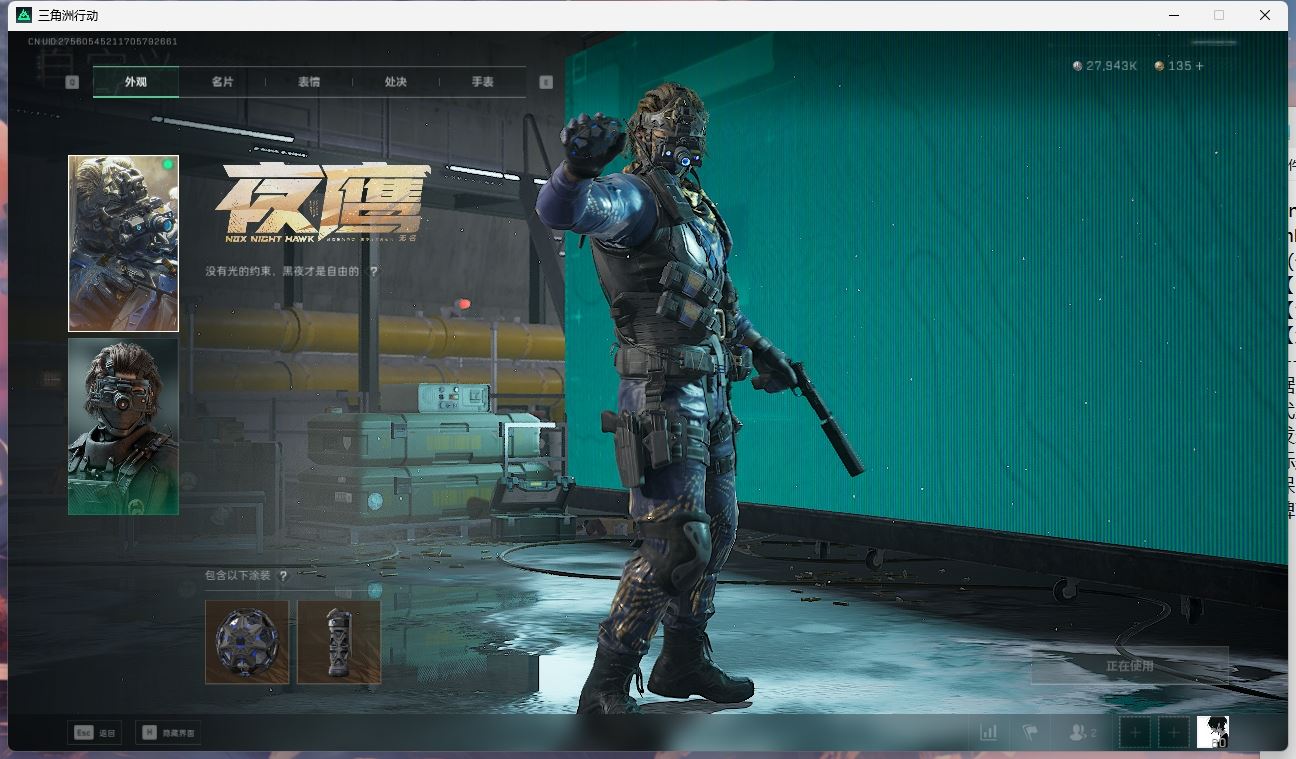1296x759 pixels.
Task: Open the statistics bar chart icon
Action: point(989,732)
